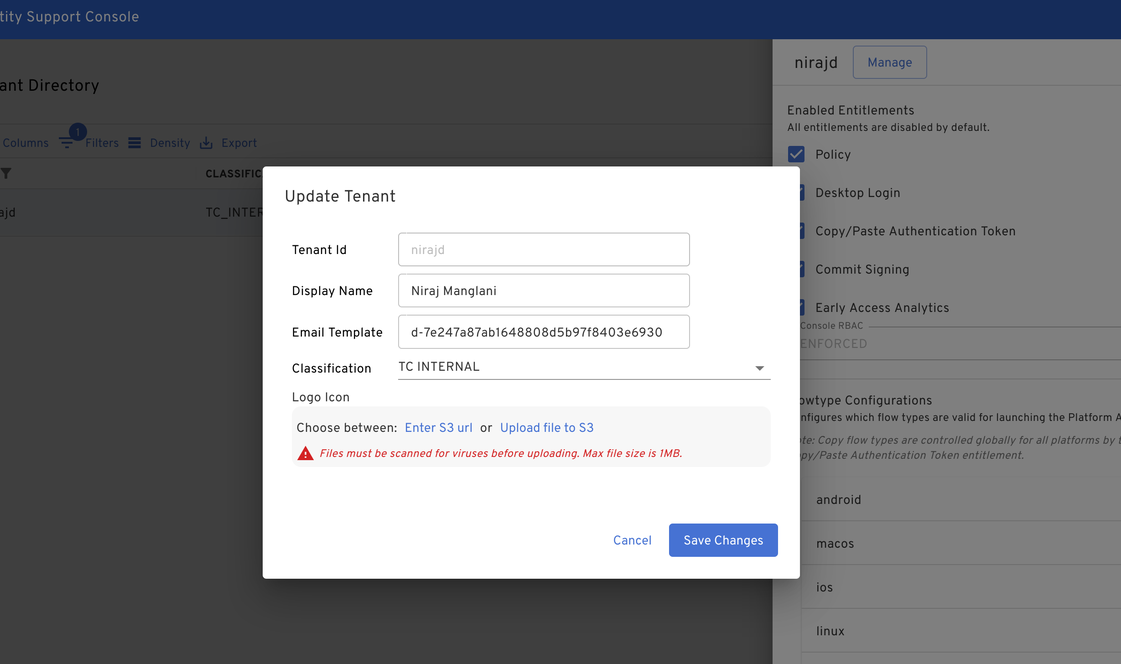
Task: Click the Enter S3 url link
Action: click(438, 428)
